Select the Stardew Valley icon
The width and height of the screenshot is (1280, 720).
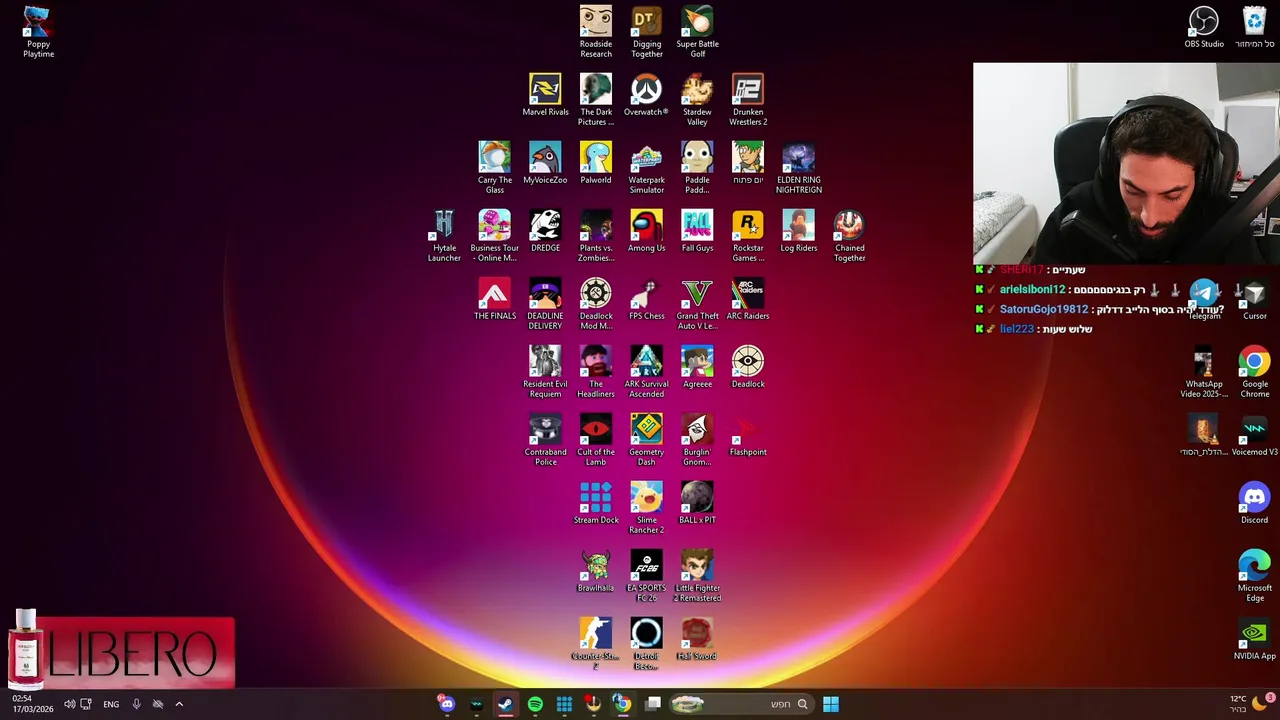[697, 100]
